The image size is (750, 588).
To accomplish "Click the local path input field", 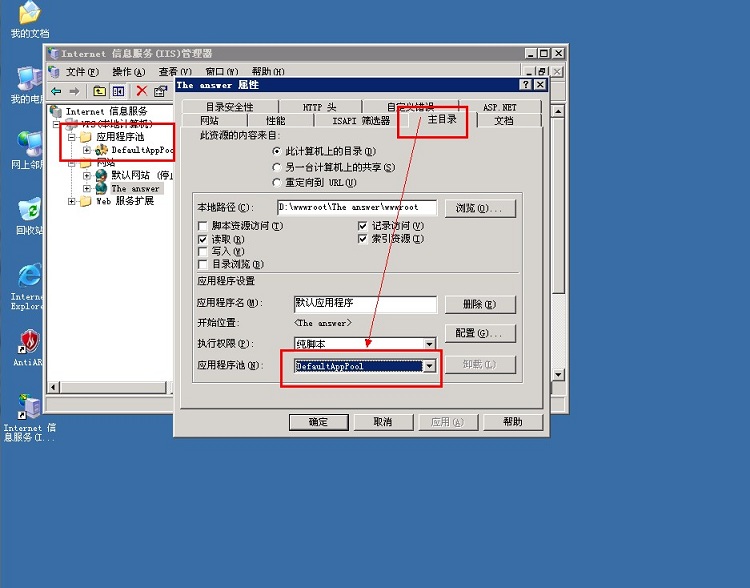I will [x=357, y=207].
